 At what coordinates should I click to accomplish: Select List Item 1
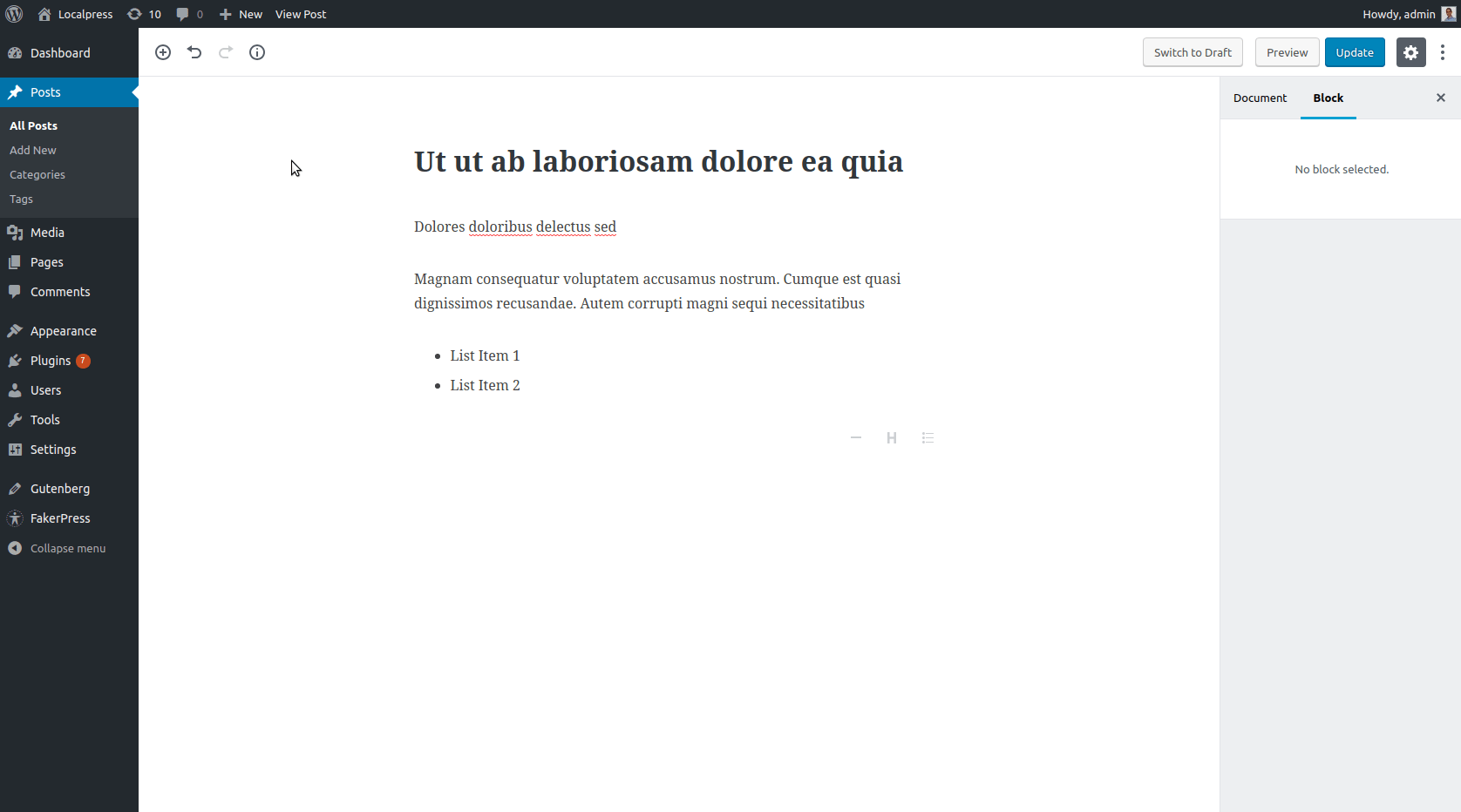(485, 355)
